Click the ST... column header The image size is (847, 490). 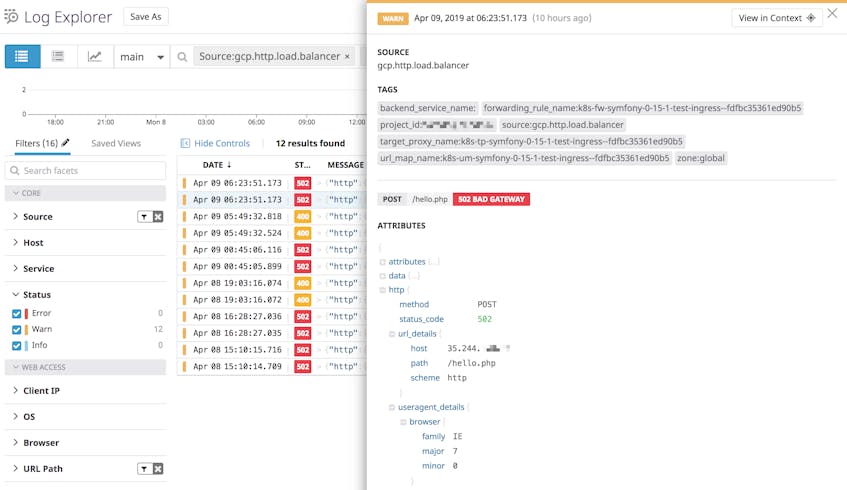pyautogui.click(x=302, y=165)
